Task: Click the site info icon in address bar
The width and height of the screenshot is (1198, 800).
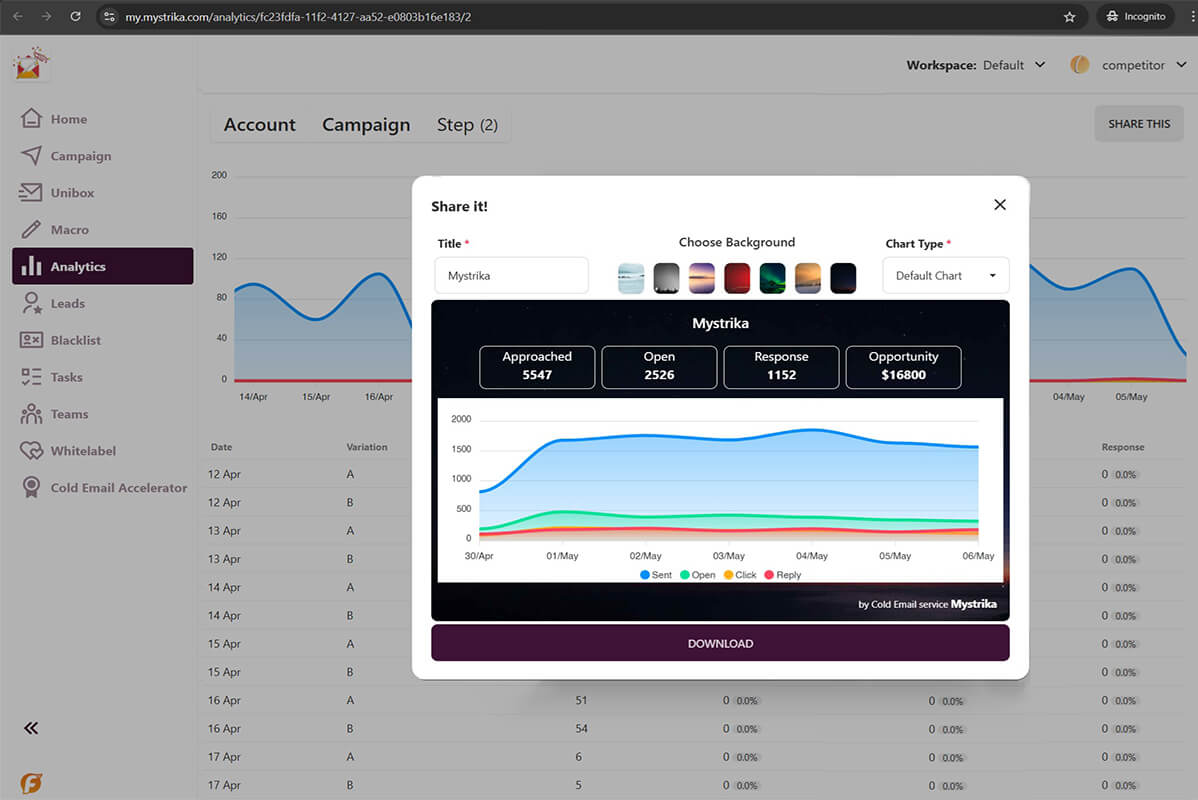Action: coord(109,16)
